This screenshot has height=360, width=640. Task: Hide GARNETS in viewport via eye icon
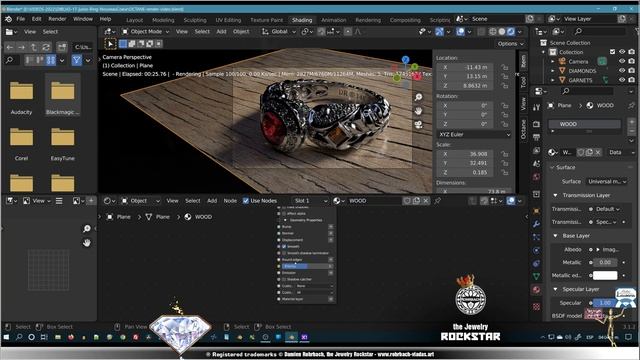[x=622, y=80]
